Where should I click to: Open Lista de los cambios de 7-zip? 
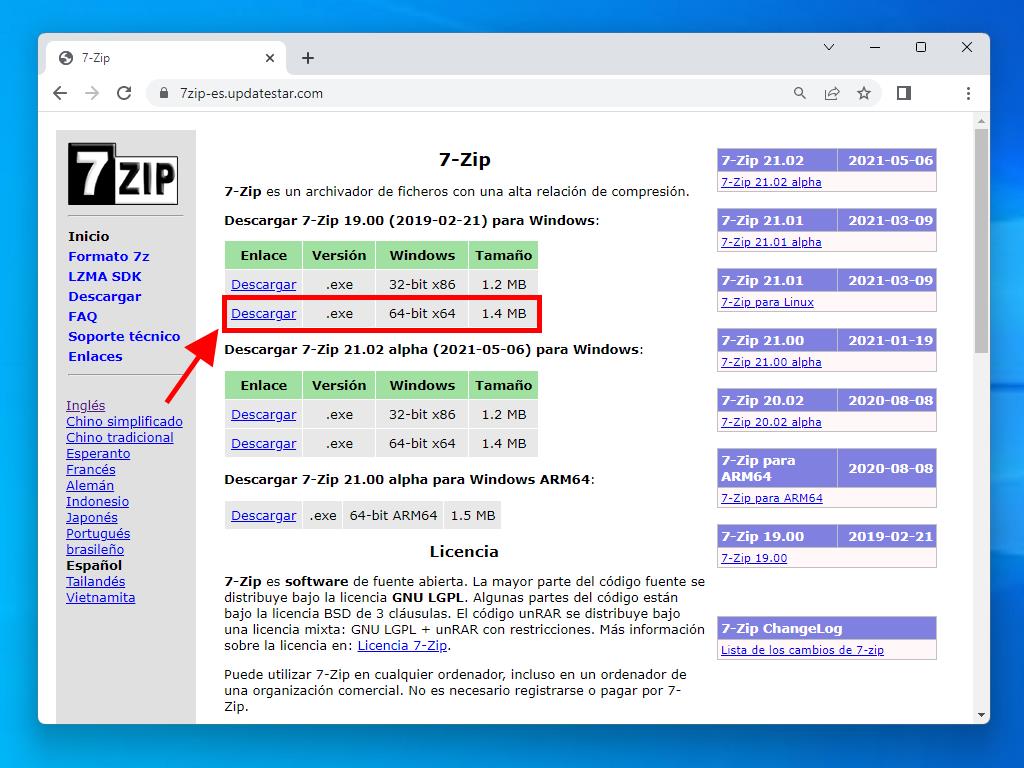click(x=803, y=650)
